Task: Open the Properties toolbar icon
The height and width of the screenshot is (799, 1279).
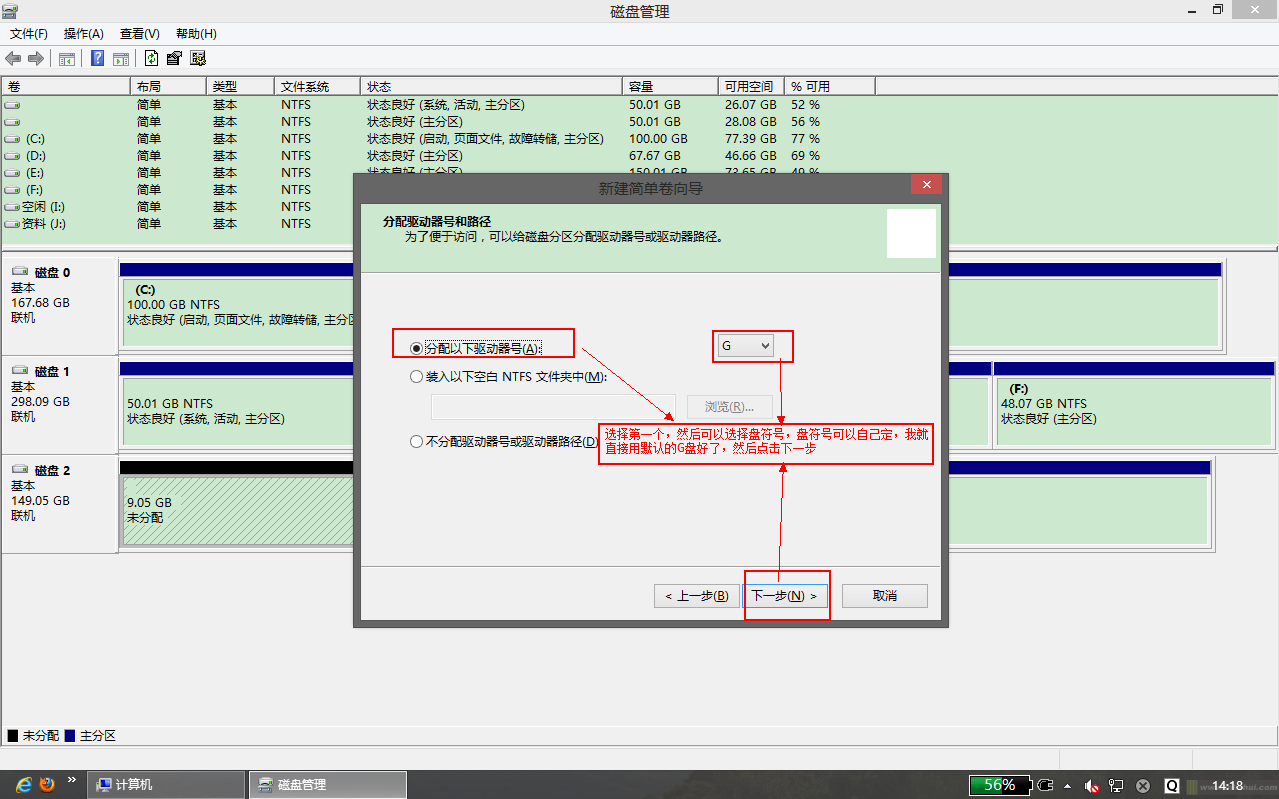Action: pyautogui.click(x=174, y=59)
